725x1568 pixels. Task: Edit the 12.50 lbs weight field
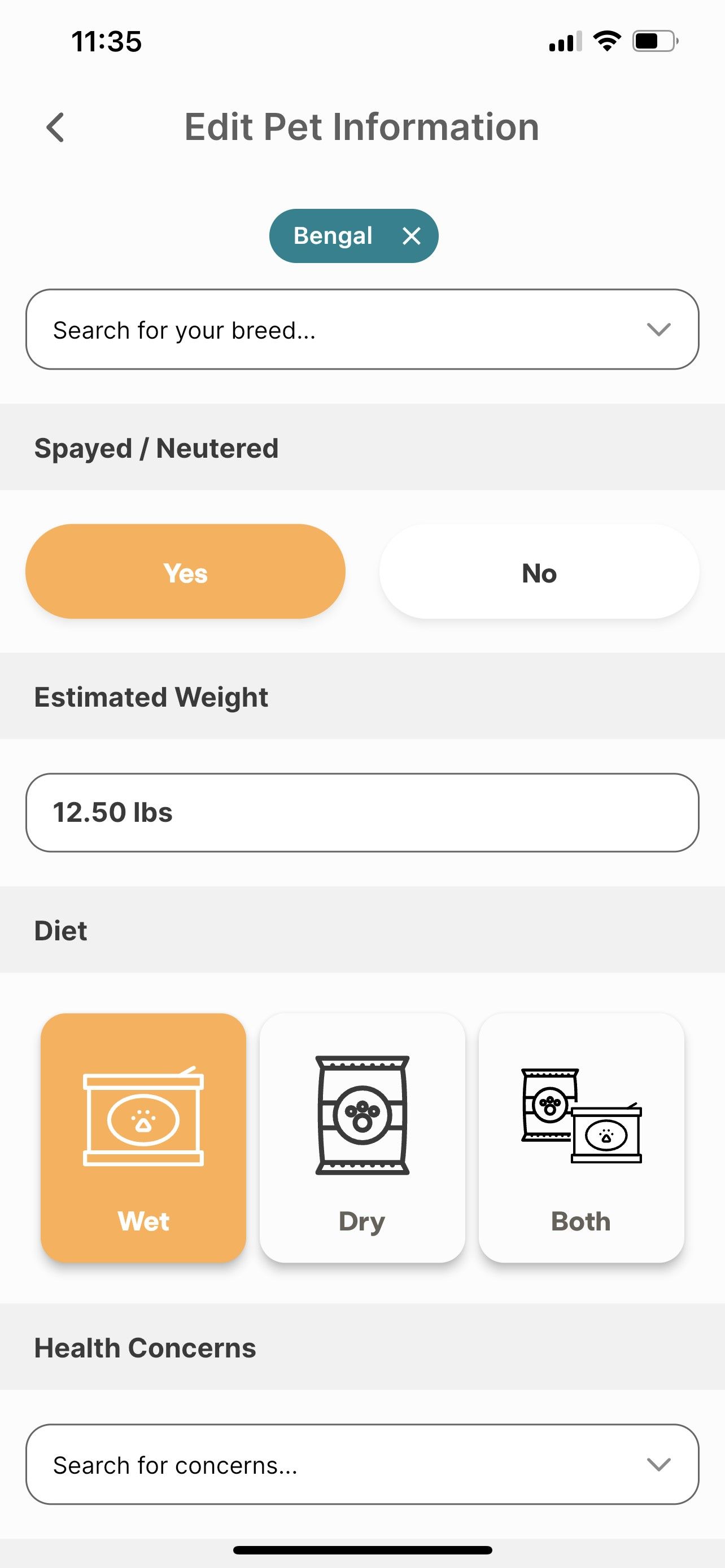pyautogui.click(x=362, y=813)
